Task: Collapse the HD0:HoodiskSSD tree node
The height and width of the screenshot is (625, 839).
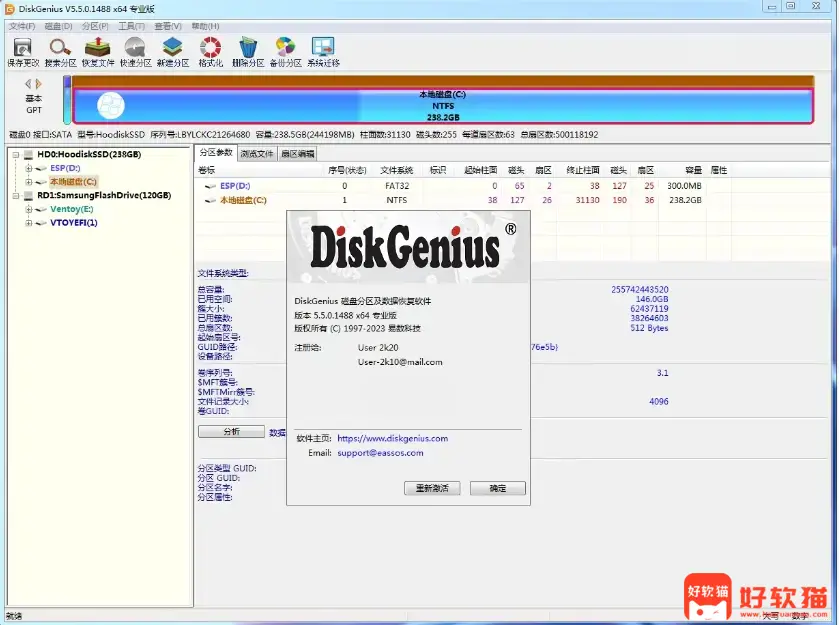Action: tap(16, 155)
